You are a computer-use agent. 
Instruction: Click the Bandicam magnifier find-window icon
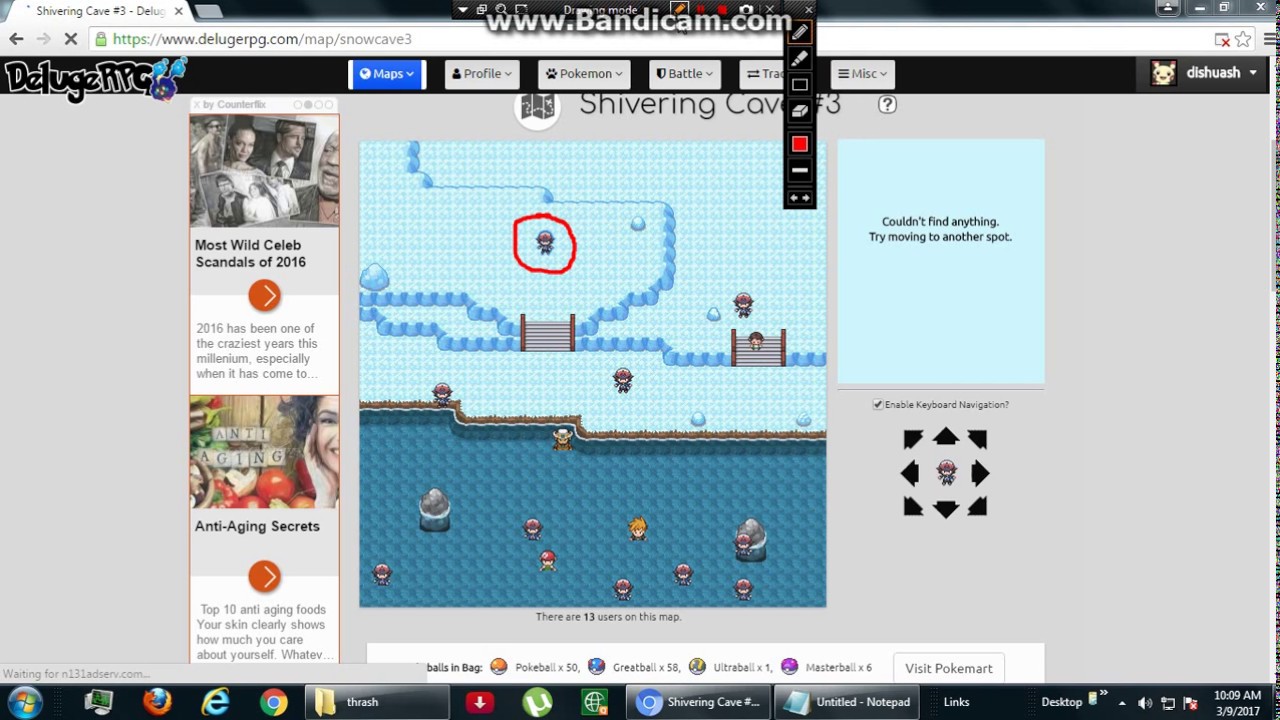tap(501, 10)
